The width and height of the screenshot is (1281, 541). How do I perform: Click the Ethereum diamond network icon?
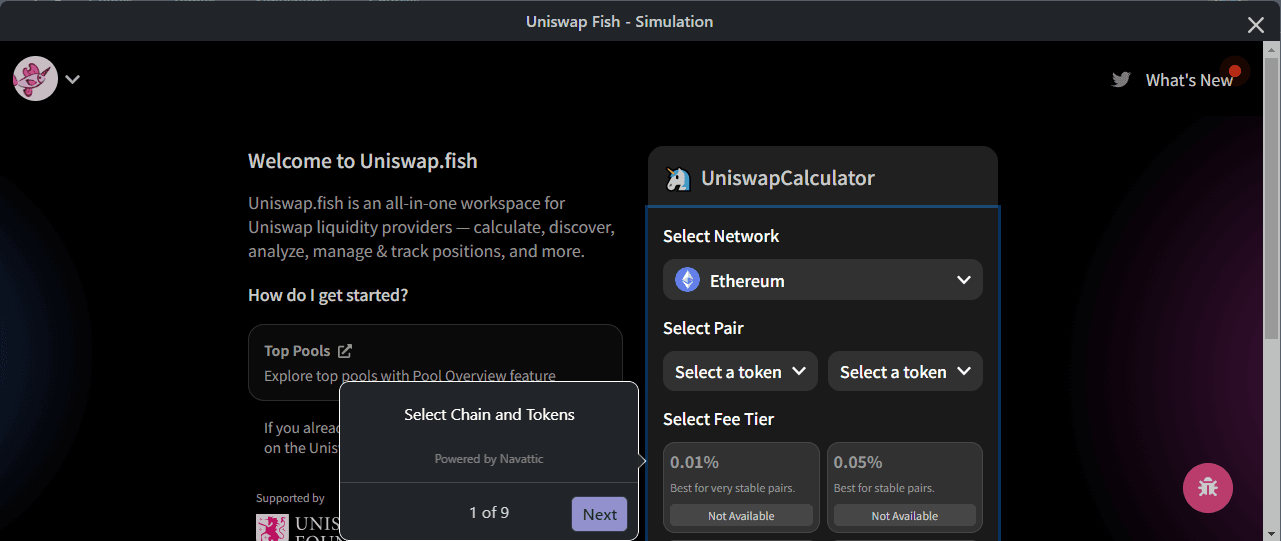click(x=687, y=280)
